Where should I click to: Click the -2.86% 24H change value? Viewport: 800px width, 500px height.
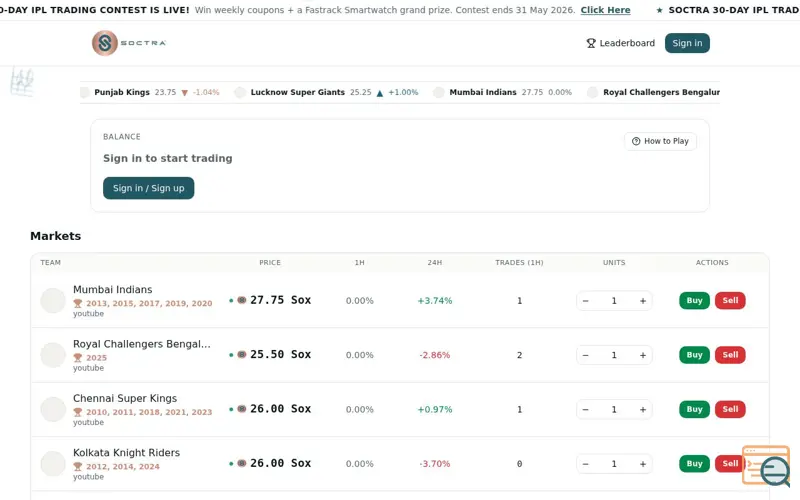click(x=435, y=355)
